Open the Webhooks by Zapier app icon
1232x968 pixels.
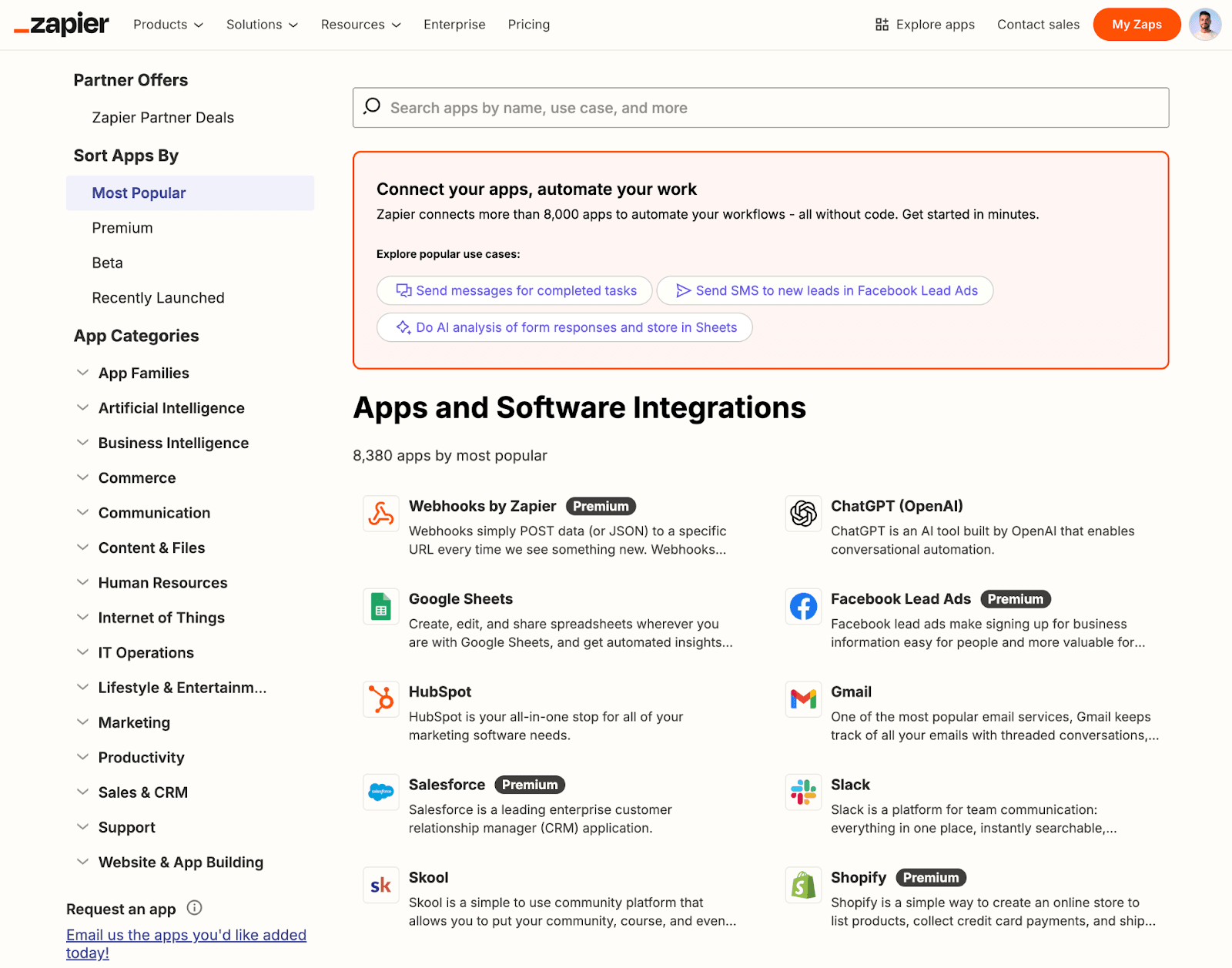click(x=381, y=514)
